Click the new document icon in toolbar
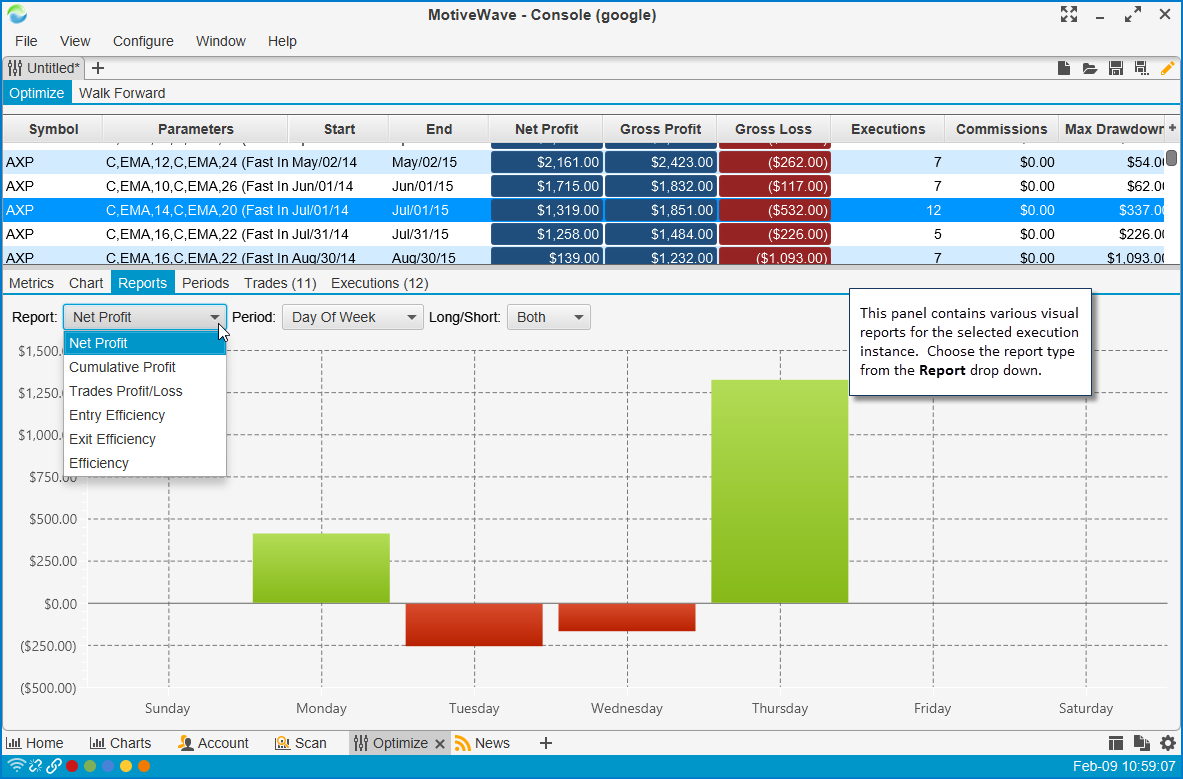 pos(1065,68)
